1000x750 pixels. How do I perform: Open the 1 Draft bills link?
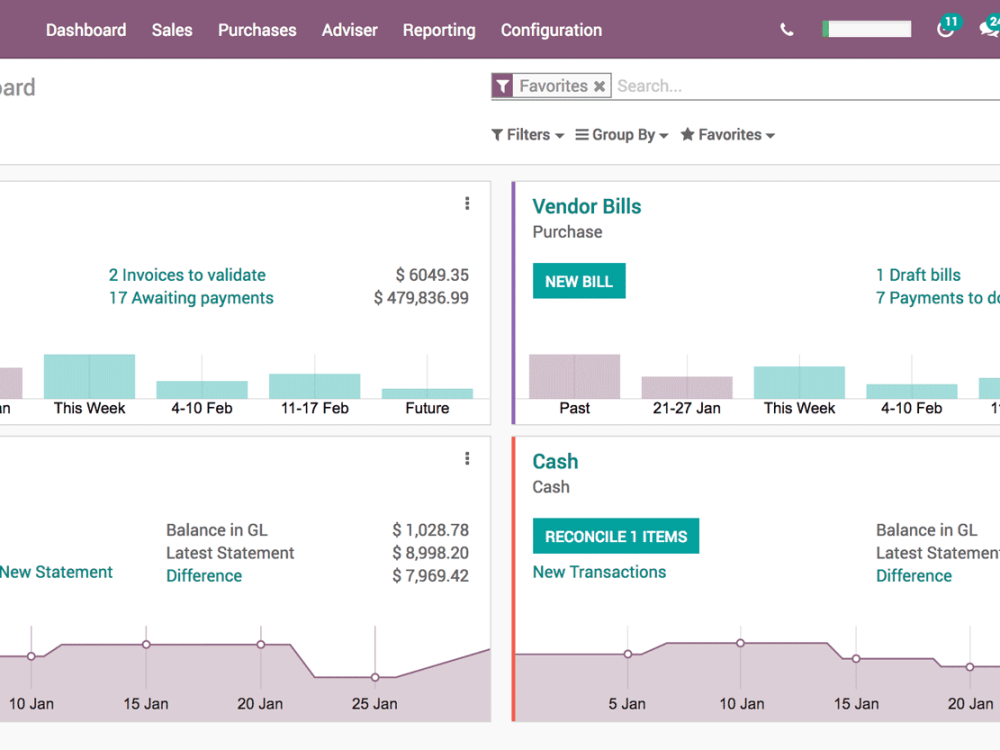pos(918,275)
